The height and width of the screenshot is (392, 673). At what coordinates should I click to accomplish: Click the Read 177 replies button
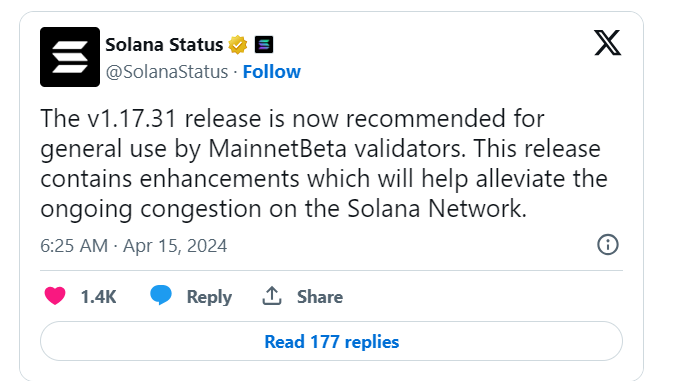point(331,341)
